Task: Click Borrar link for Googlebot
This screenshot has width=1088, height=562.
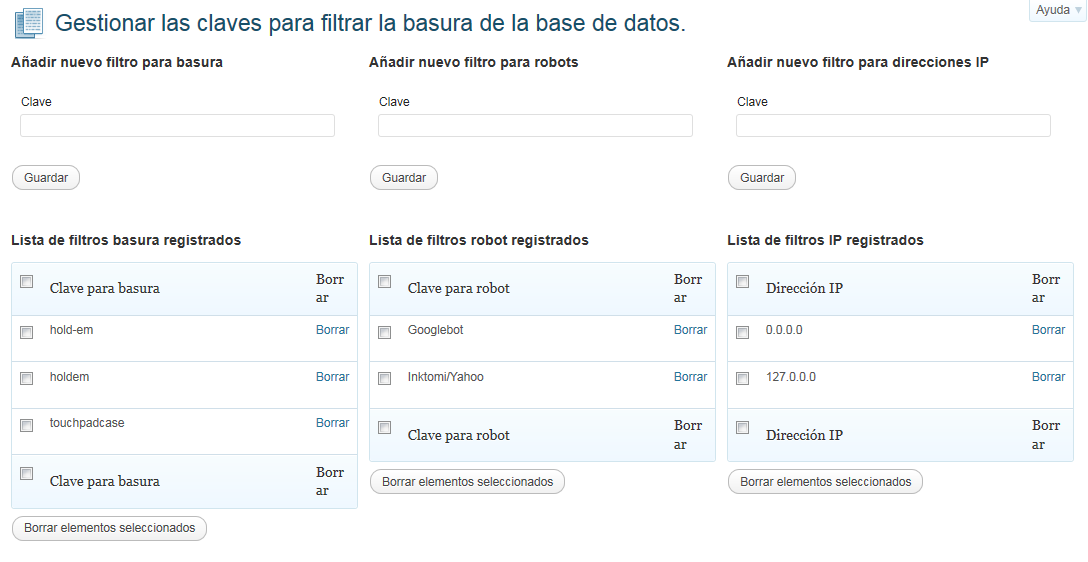Action: click(x=690, y=330)
